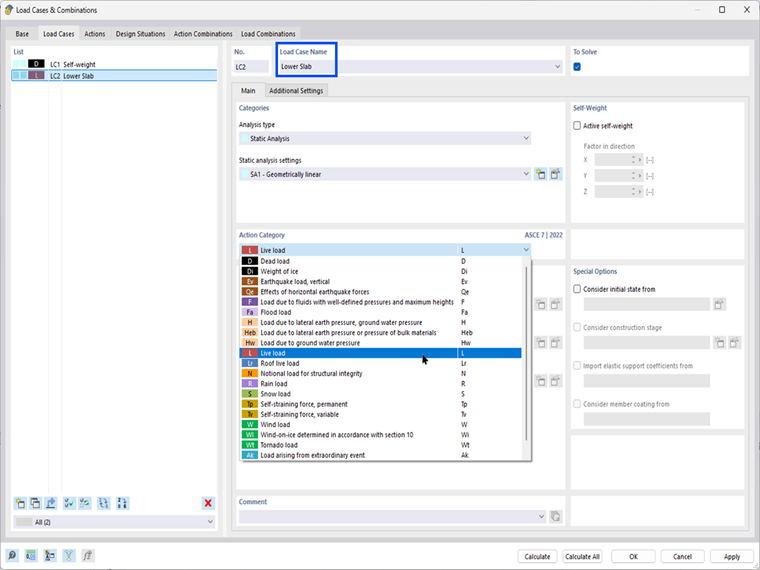Click the Apply button

click(x=732, y=556)
